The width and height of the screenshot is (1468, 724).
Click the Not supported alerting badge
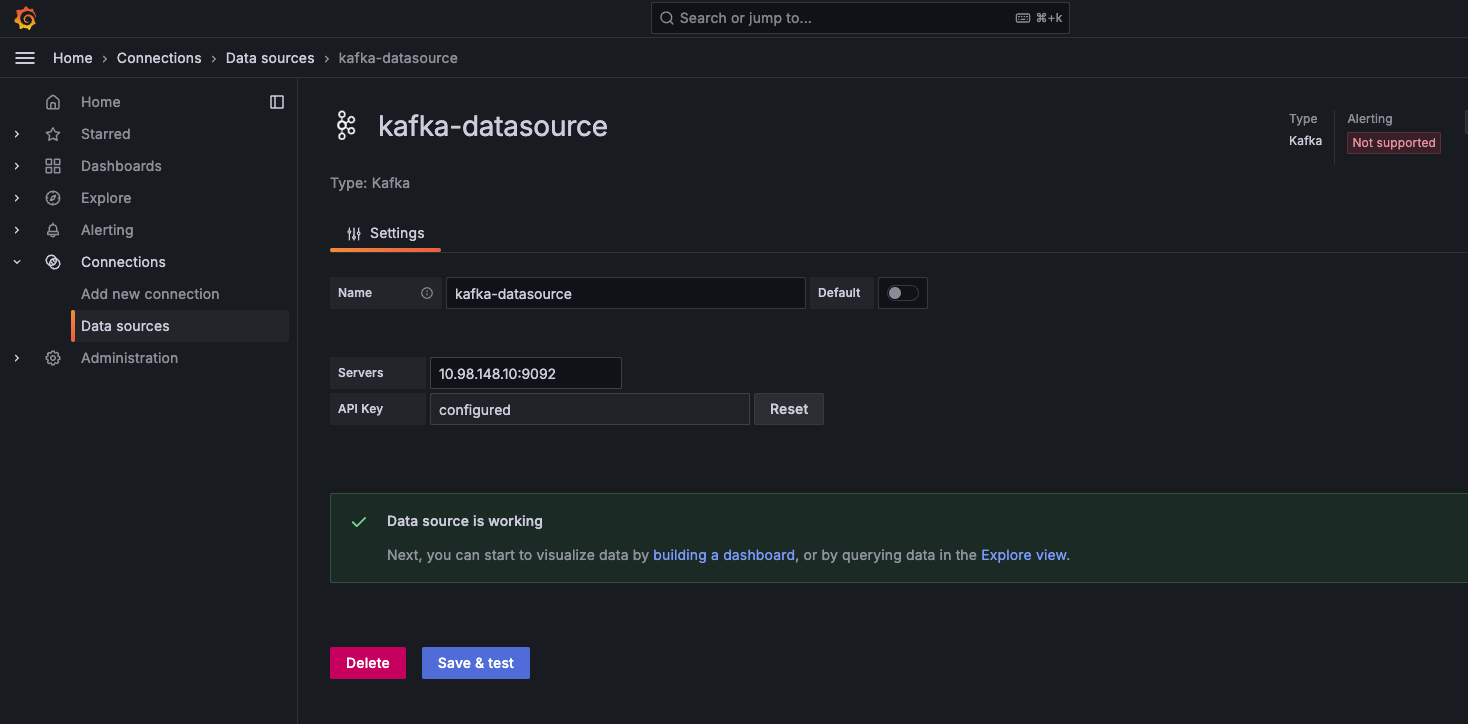point(1394,143)
